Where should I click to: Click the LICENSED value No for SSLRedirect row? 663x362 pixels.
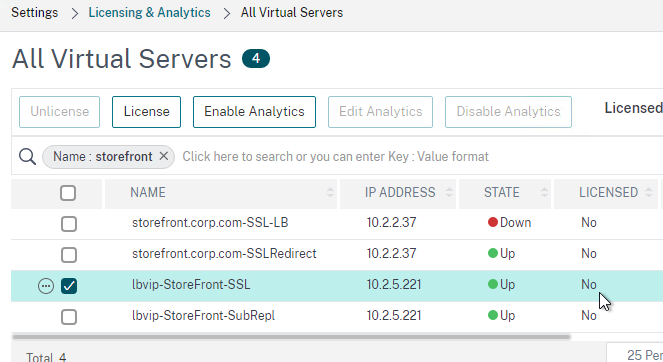[589, 253]
